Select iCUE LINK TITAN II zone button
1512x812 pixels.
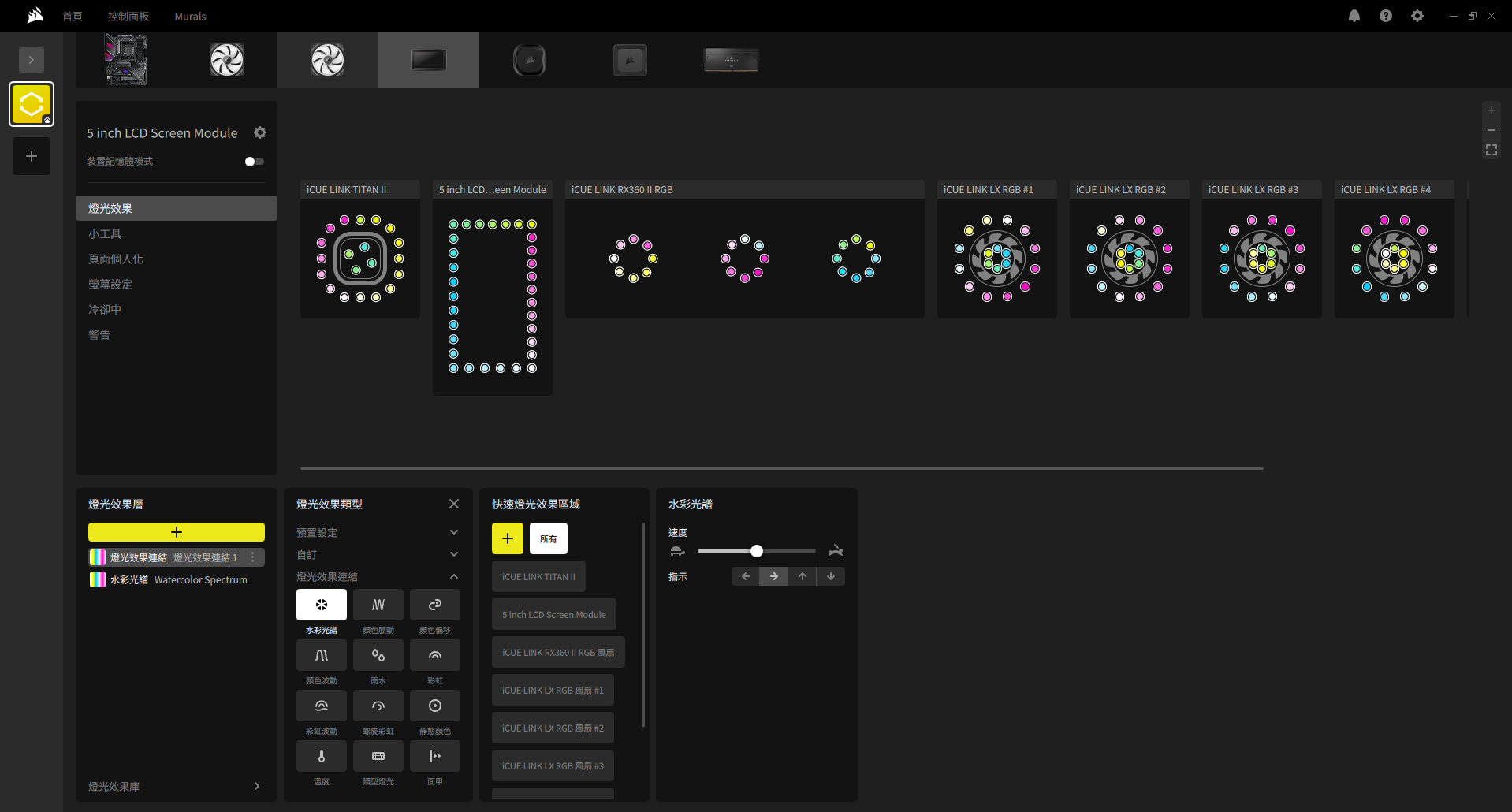click(x=538, y=576)
